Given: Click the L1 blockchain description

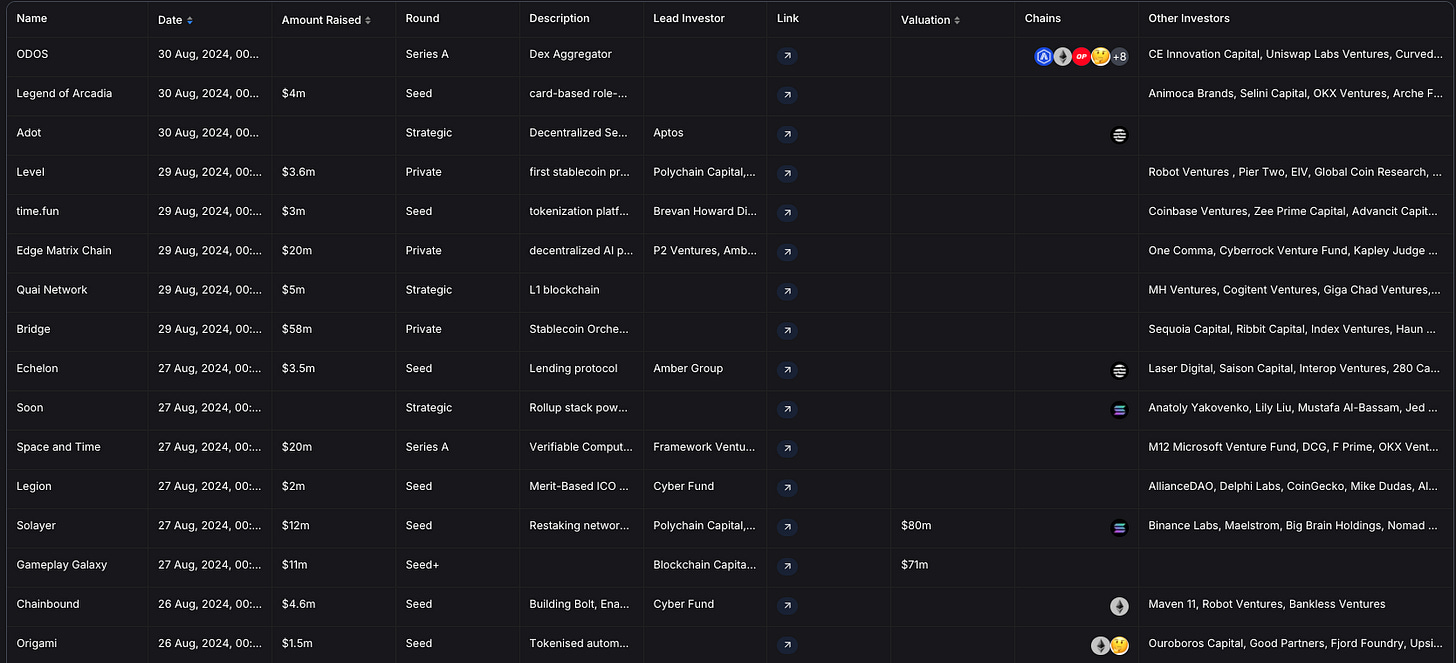Looking at the screenshot, I should pyautogui.click(x=564, y=290).
